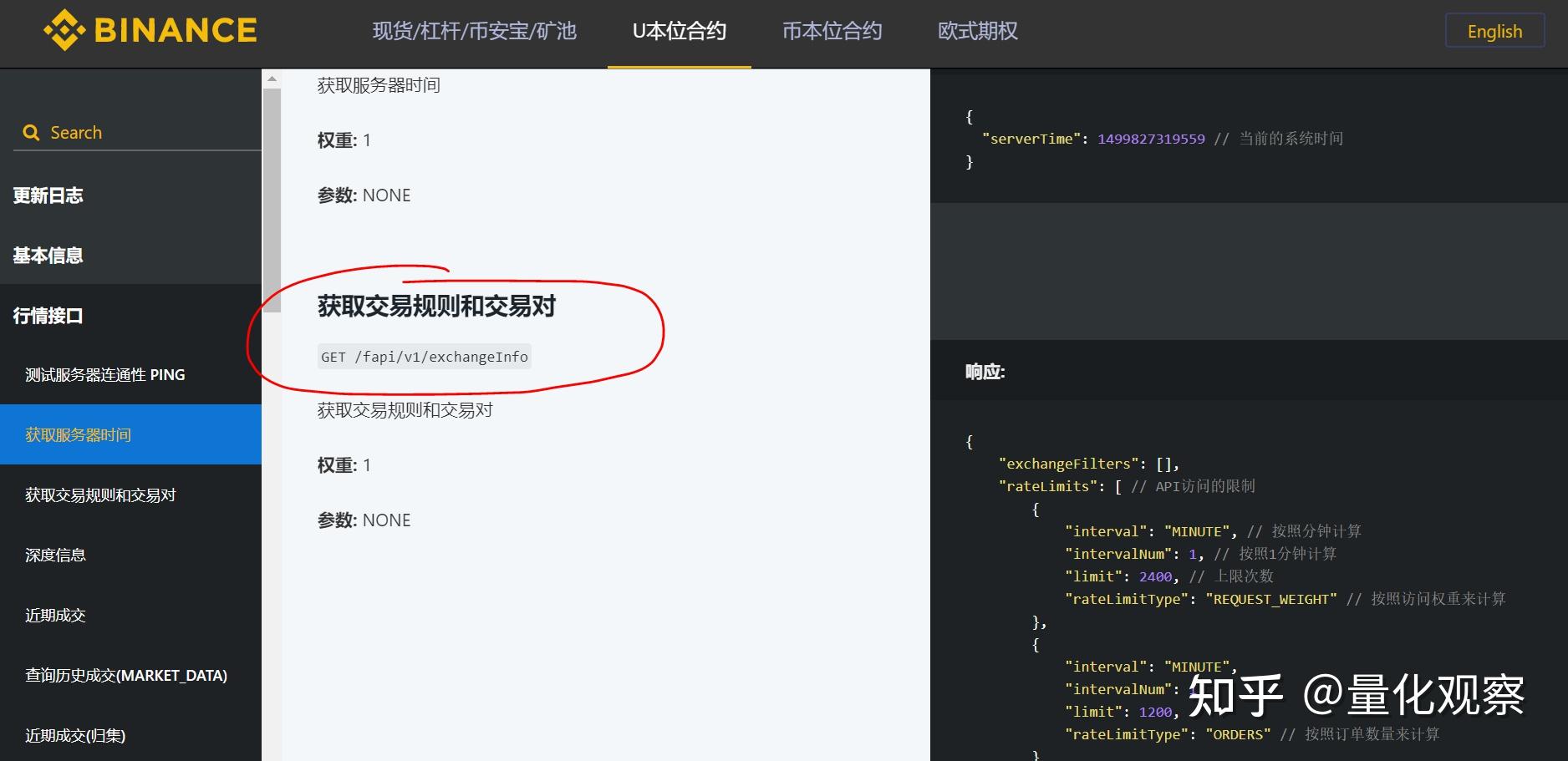
Task: Open the 现货/杠杆/币安宝/矿池 section
Action: point(474,32)
